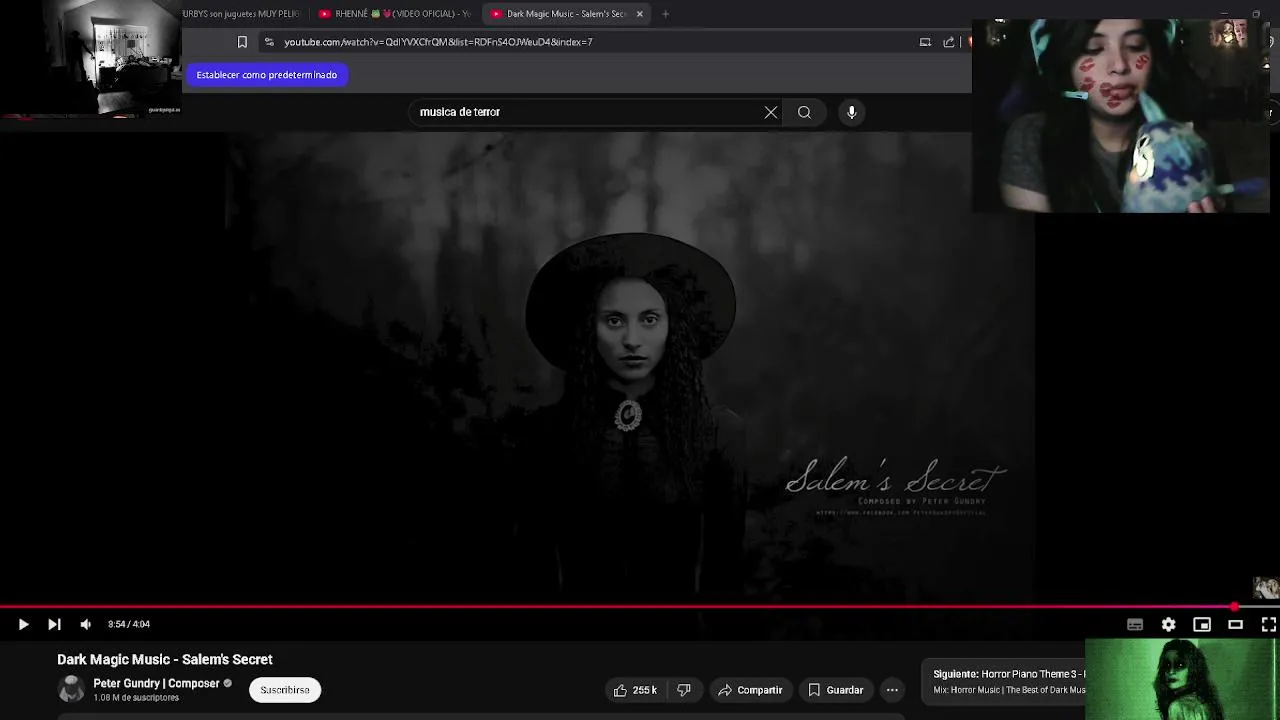Open Peter Gundry | Composer channel link
The height and width of the screenshot is (720, 1280).
tap(156, 684)
